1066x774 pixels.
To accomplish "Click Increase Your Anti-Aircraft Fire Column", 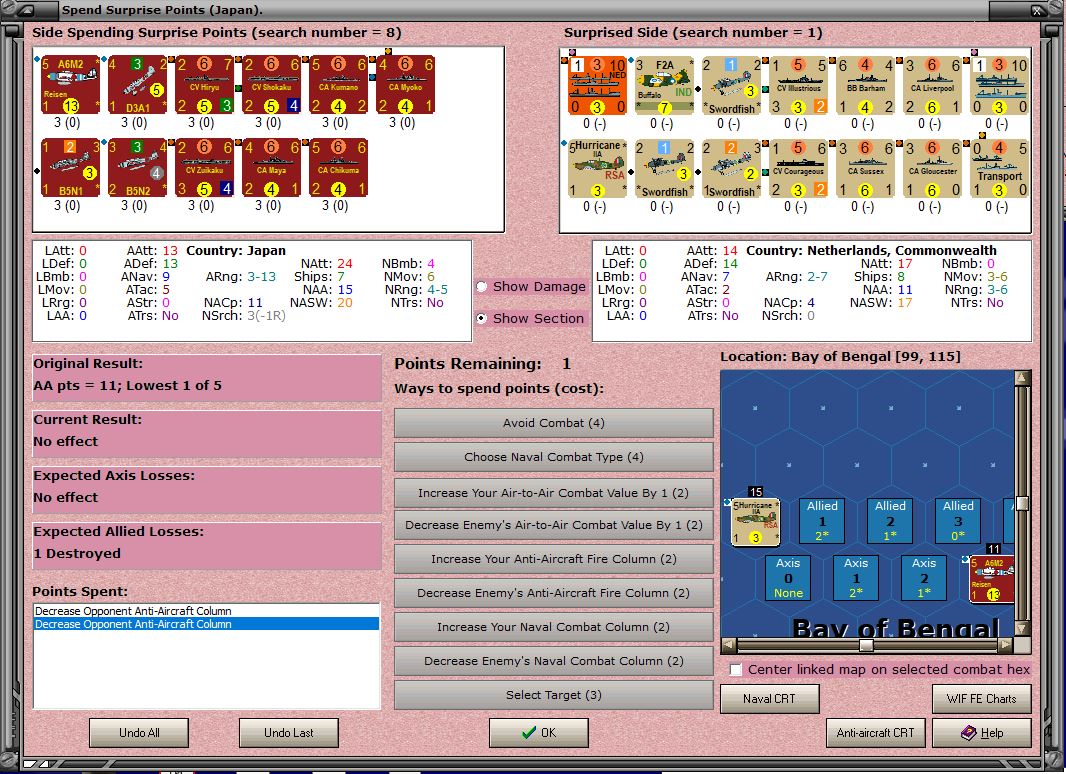I will coord(553,559).
